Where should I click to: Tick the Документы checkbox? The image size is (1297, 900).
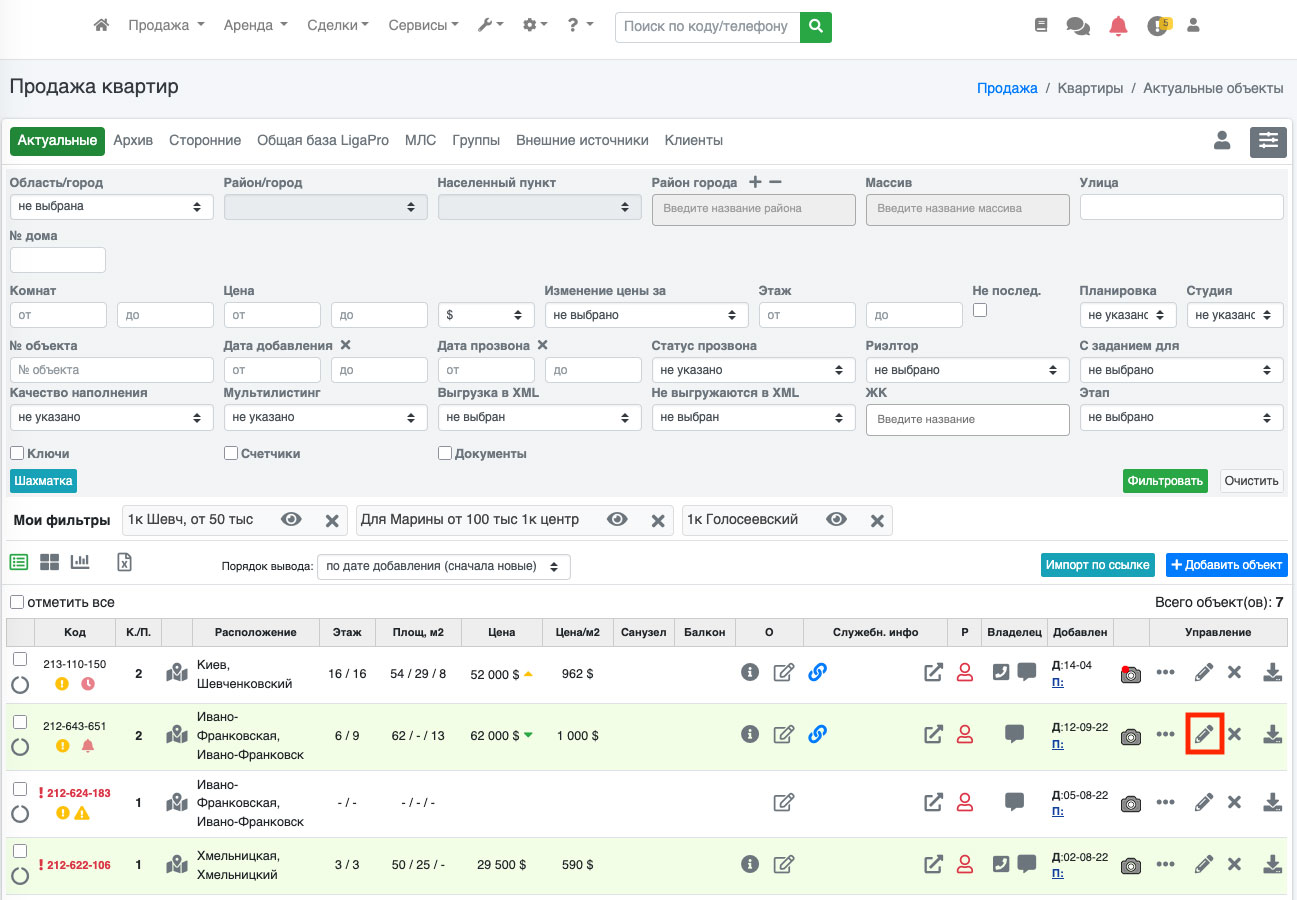445,453
